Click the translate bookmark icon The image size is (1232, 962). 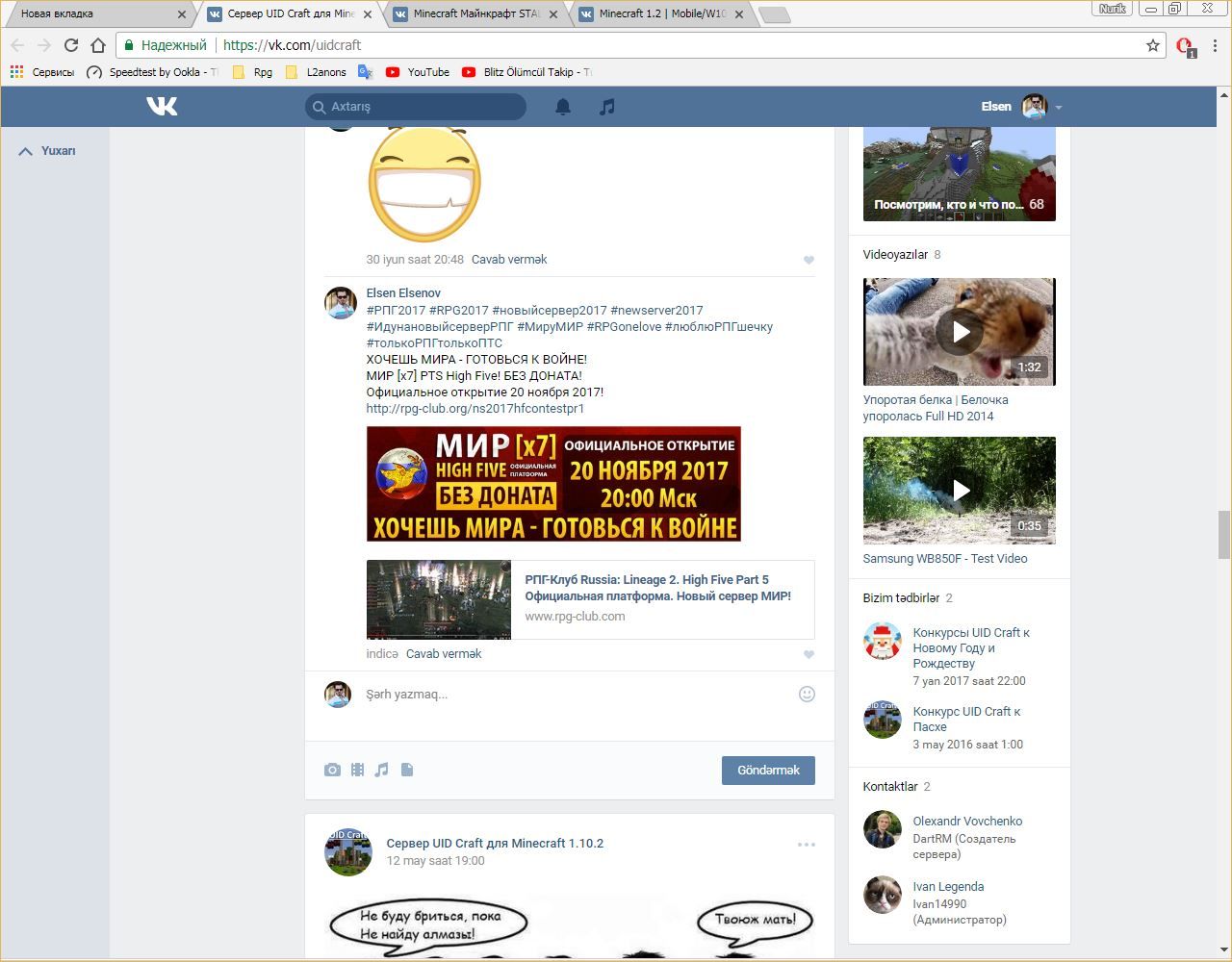click(x=365, y=72)
